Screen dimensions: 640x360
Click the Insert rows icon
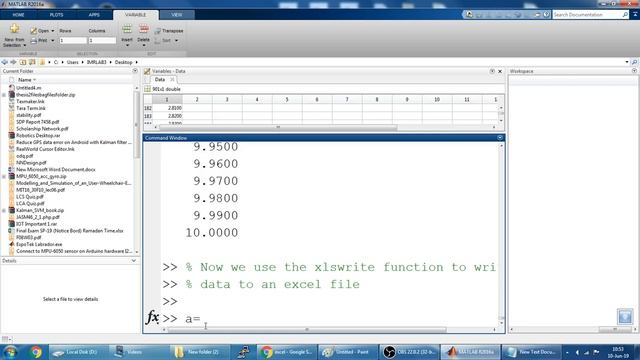[x=127, y=29]
